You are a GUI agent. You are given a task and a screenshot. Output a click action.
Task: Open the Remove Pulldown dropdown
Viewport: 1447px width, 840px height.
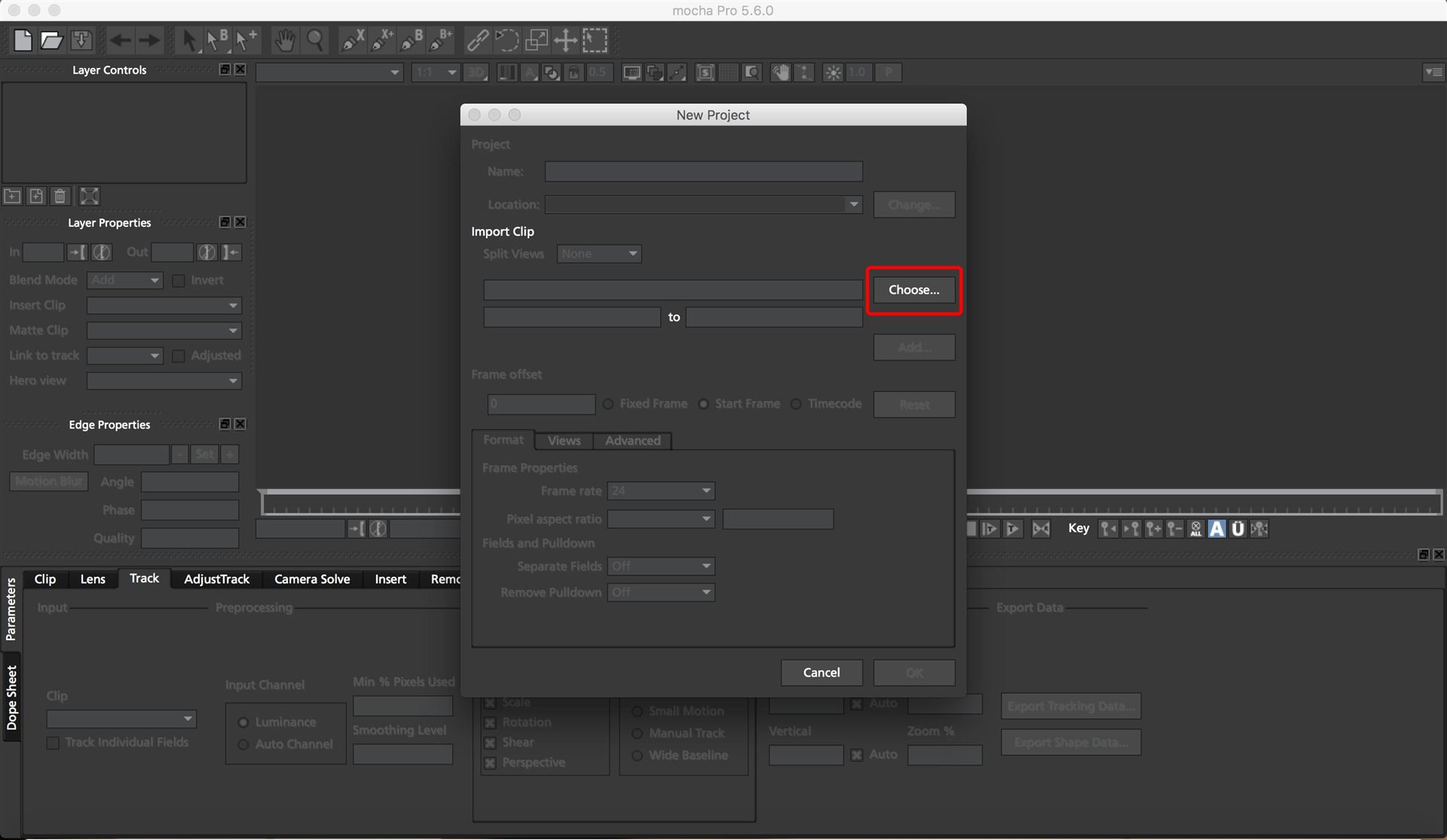point(661,593)
